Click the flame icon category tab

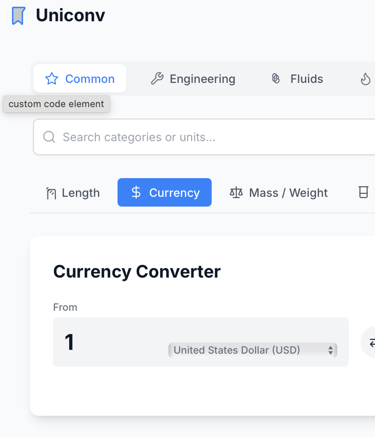366,79
